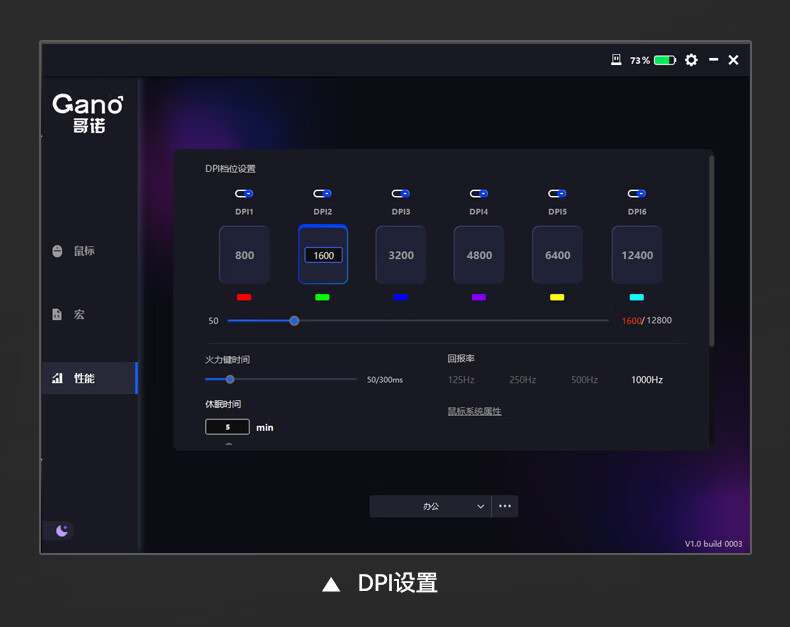Toggle the DPI4 stage switch

(479, 194)
